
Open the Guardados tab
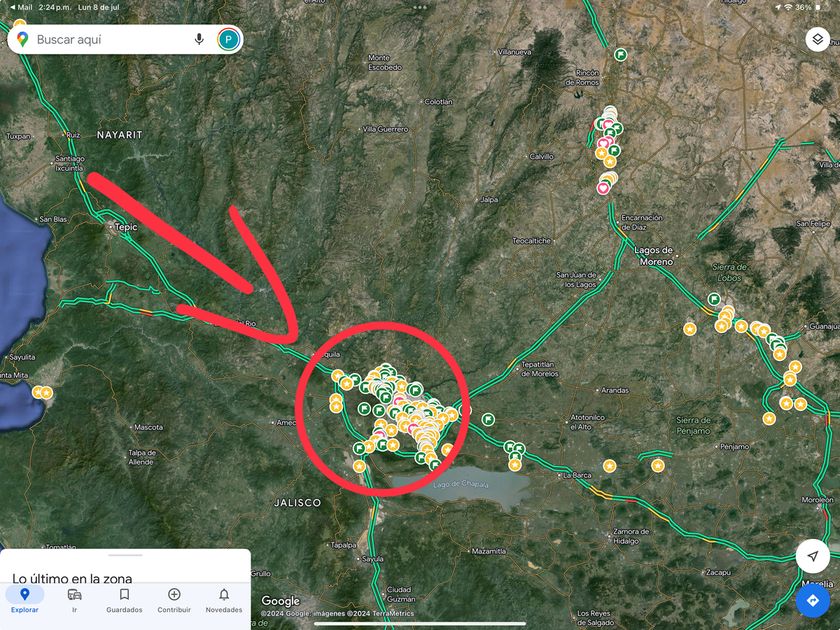(124, 600)
